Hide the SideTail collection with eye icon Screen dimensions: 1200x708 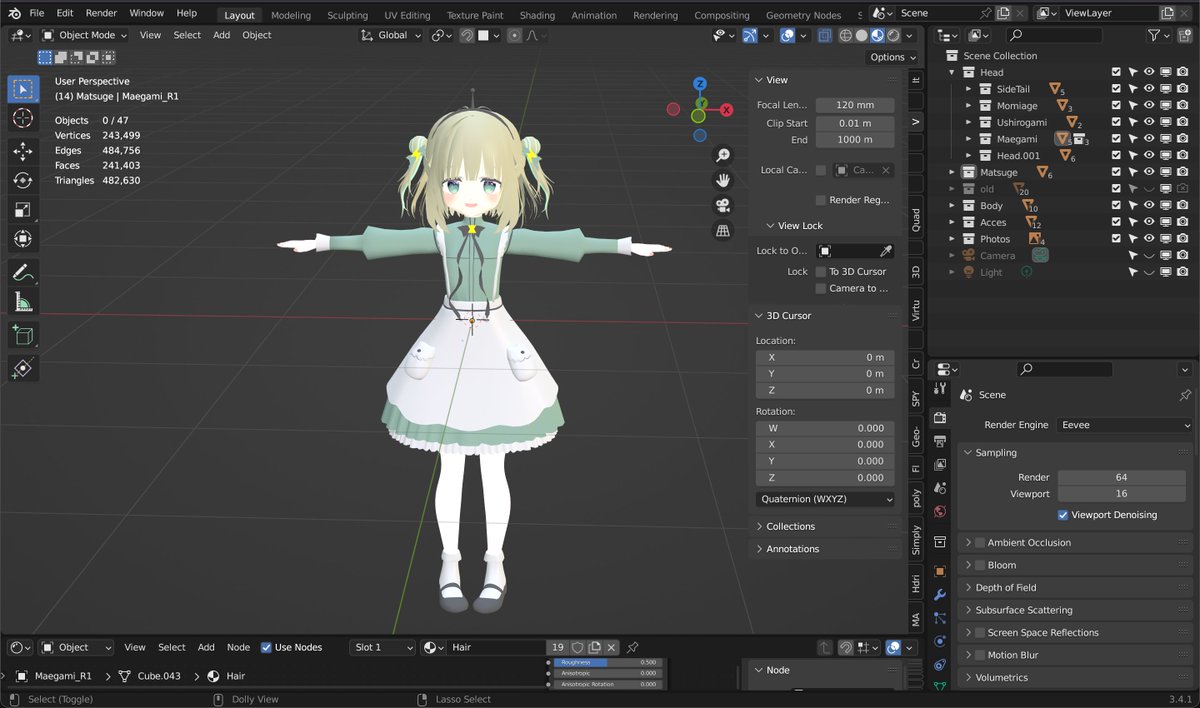[1149, 89]
